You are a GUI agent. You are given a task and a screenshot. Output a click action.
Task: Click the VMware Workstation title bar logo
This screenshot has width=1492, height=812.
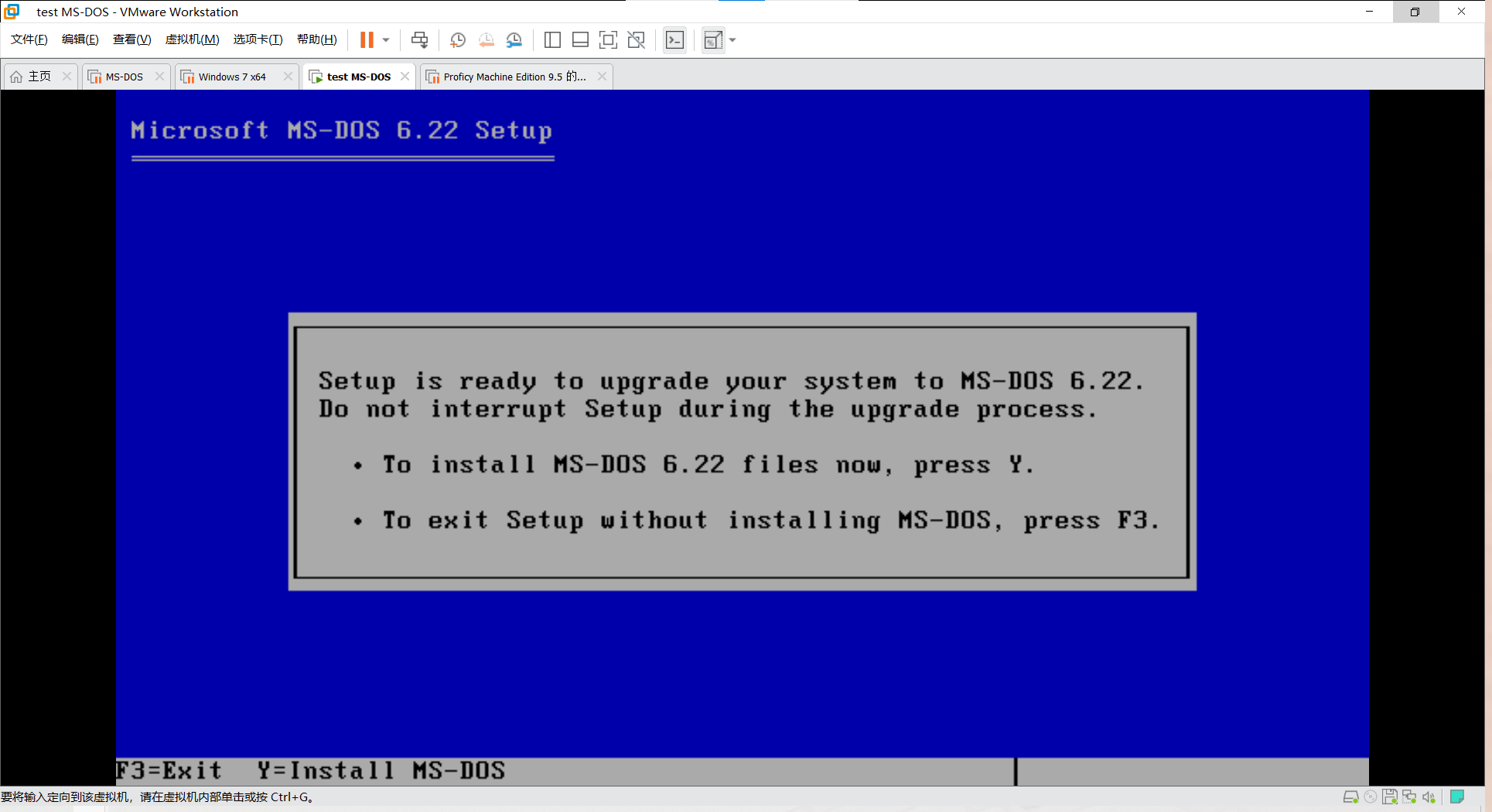coord(12,12)
